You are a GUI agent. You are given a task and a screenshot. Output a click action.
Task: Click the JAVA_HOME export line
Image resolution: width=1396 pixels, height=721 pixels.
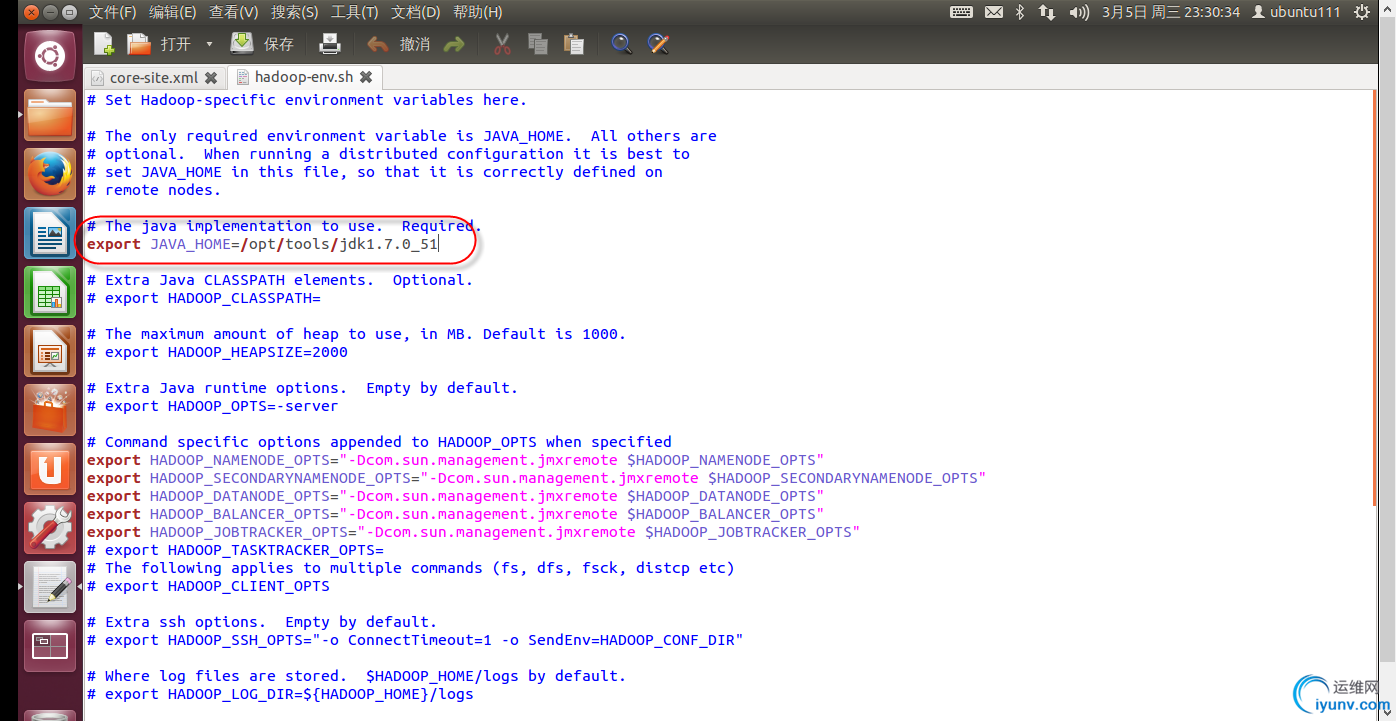[x=263, y=244]
